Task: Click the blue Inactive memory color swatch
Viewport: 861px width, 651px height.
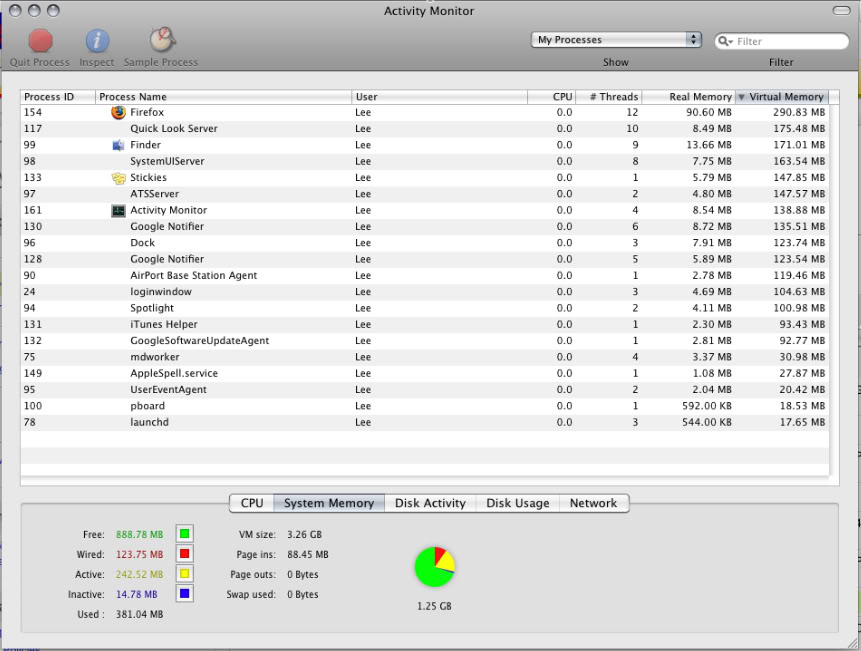Action: 184,593
